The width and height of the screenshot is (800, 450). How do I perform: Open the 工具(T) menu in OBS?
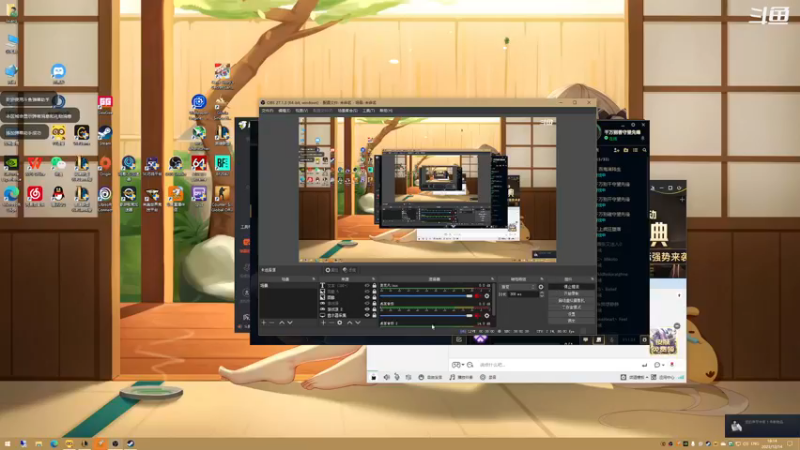(x=368, y=110)
